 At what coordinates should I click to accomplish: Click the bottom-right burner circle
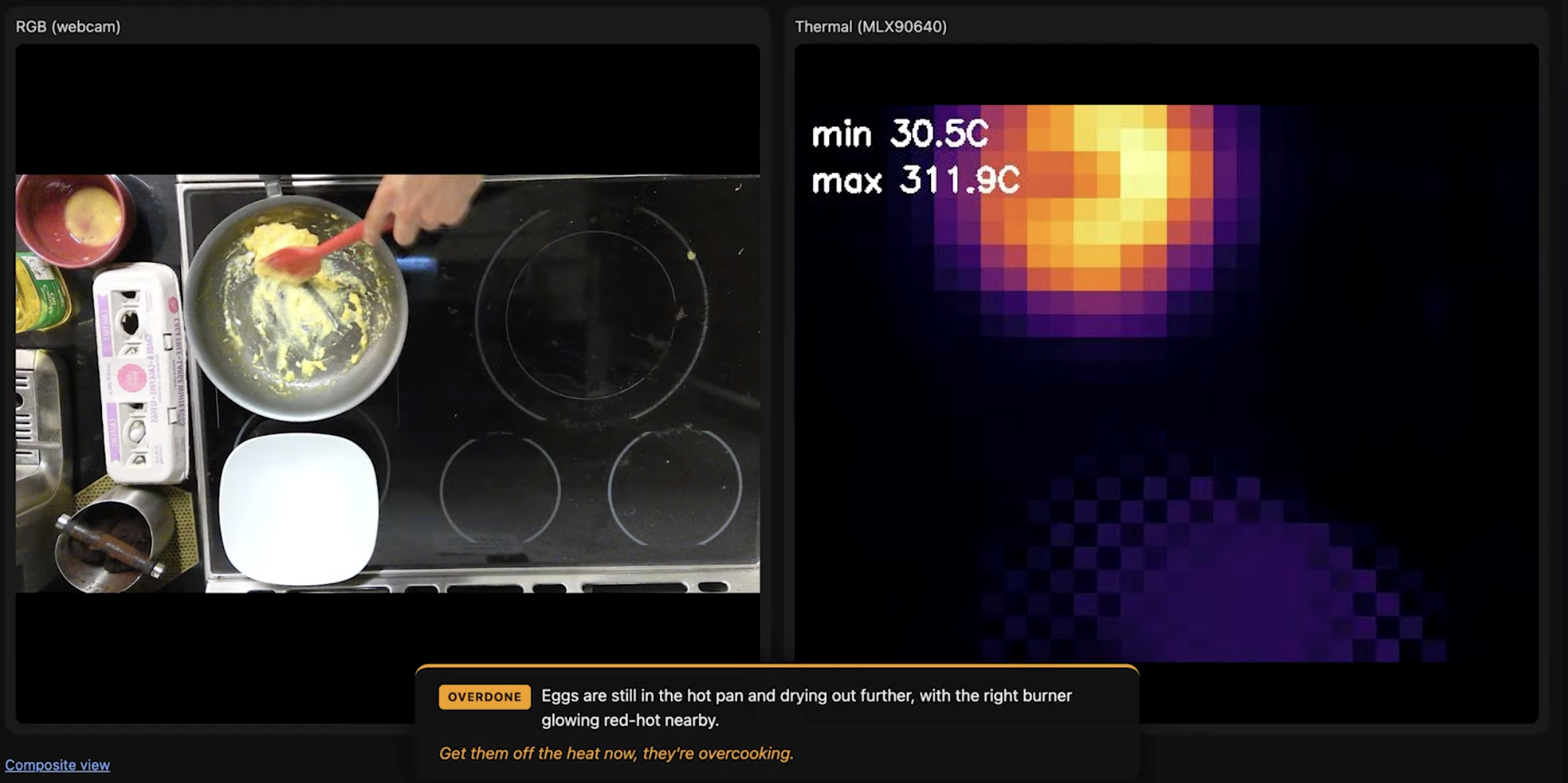[674, 488]
